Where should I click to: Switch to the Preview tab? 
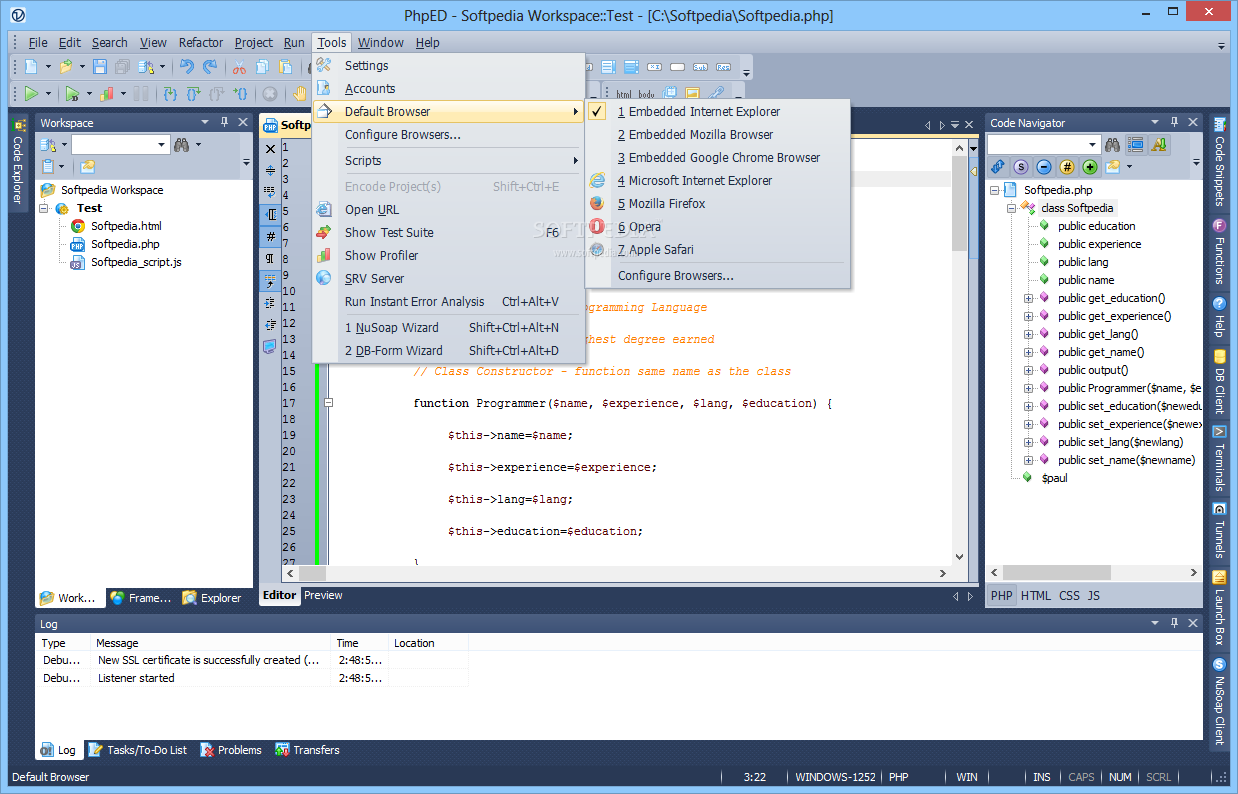pyautogui.click(x=323, y=595)
